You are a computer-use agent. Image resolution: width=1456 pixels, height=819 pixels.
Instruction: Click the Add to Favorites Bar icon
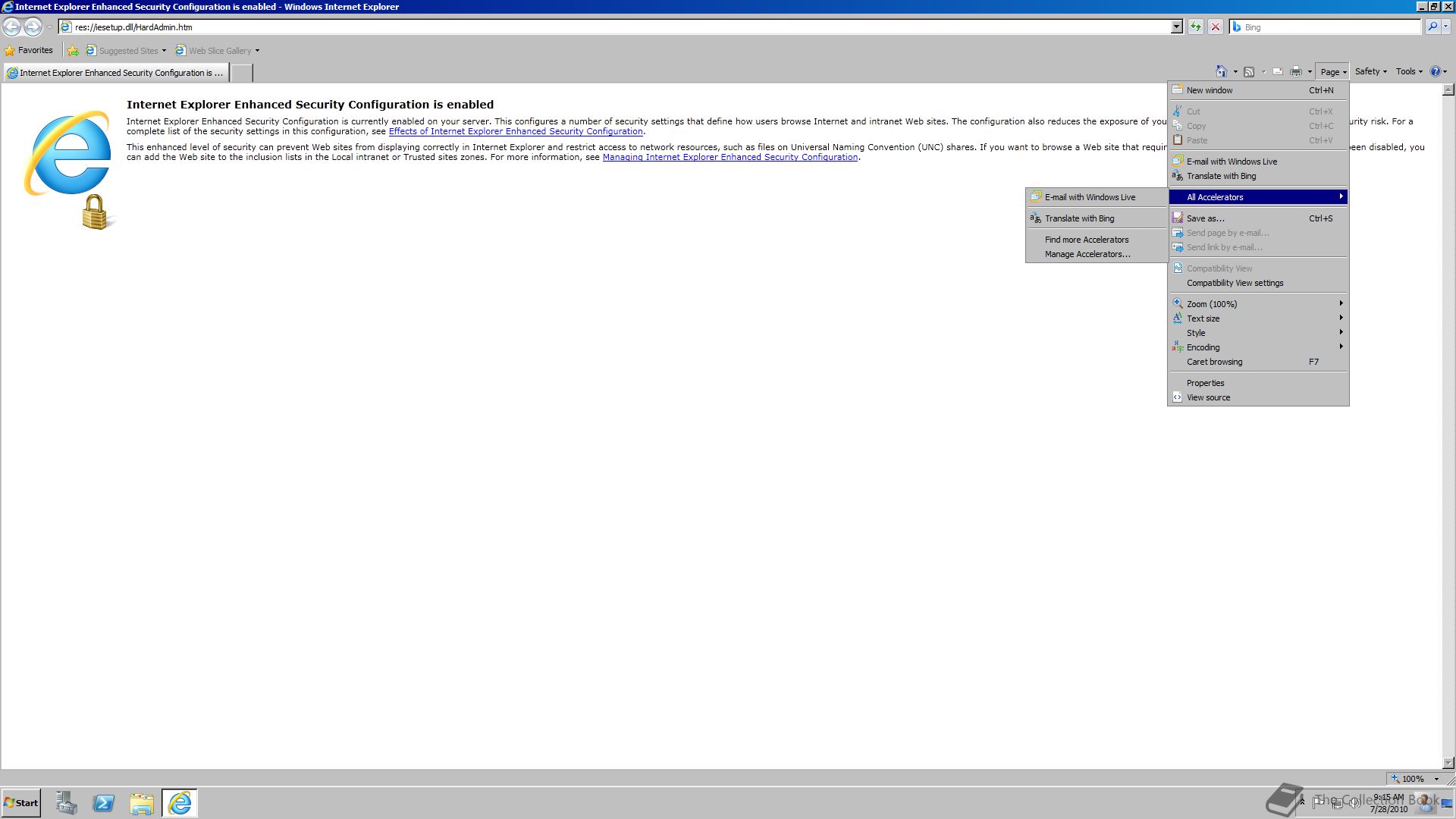tap(73, 51)
